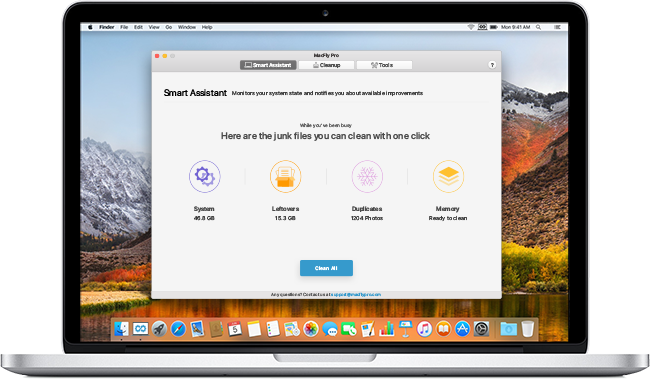Open Maps in the Dock
Image resolution: width=650 pixels, height=380 pixels.
point(292,329)
